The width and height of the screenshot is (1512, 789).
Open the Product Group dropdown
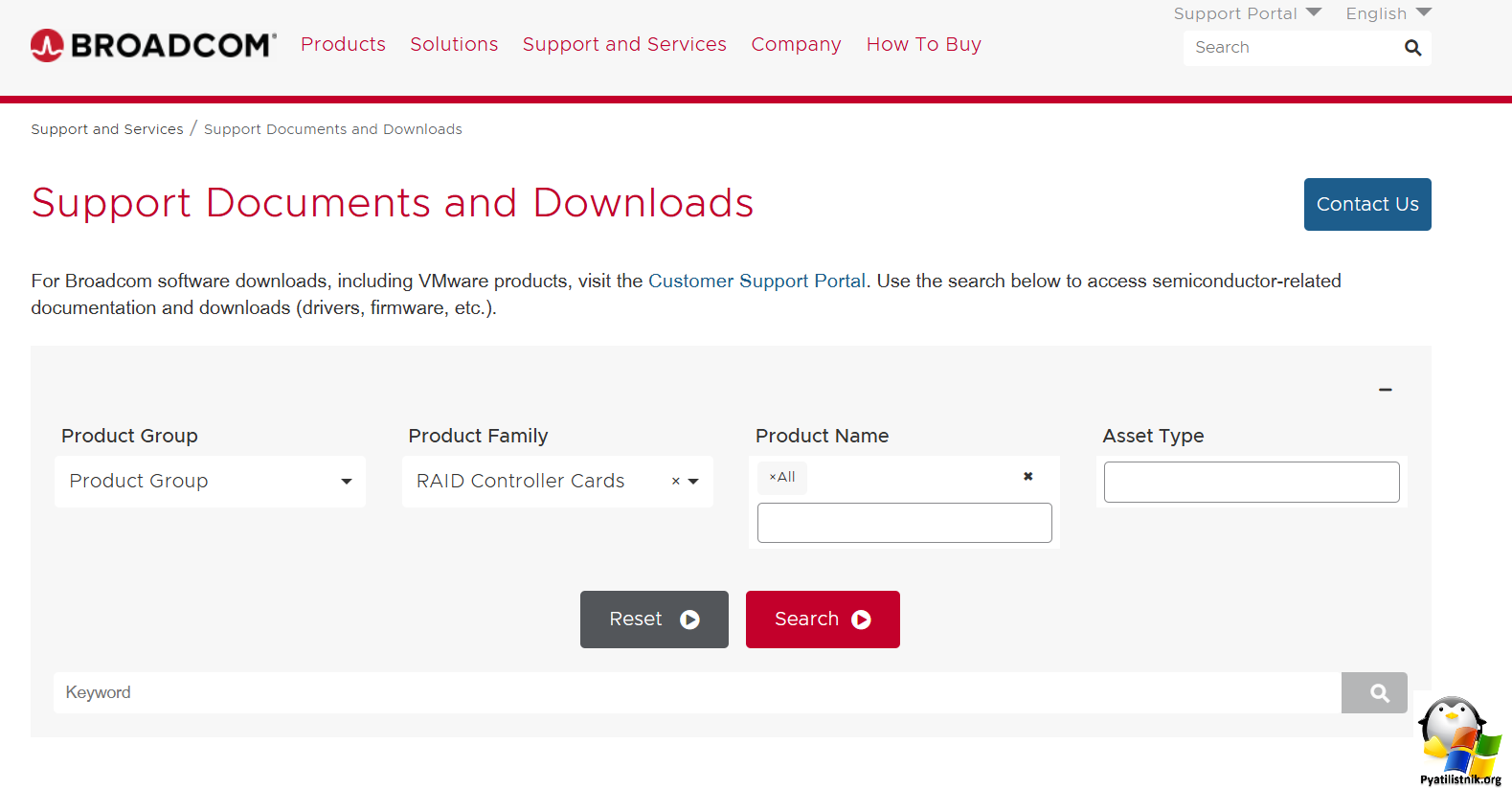click(210, 481)
